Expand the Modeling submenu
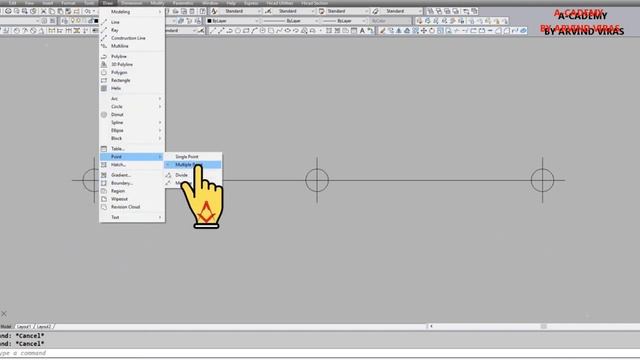Image resolution: width=640 pixels, height=360 pixels. pyautogui.click(x=132, y=12)
